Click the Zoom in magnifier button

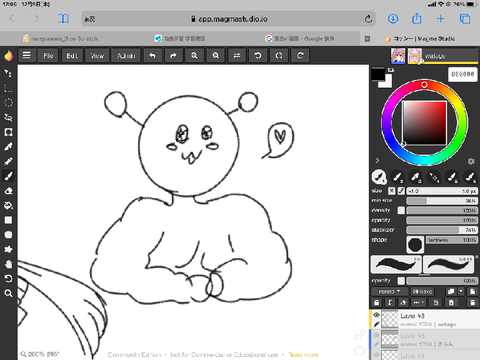194,56
